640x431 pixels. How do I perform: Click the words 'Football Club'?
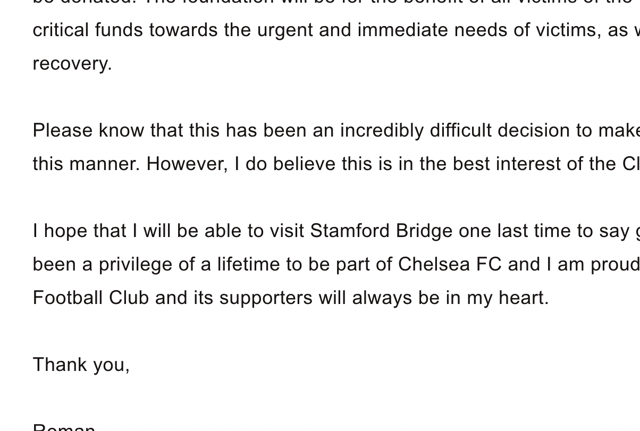click(91, 298)
